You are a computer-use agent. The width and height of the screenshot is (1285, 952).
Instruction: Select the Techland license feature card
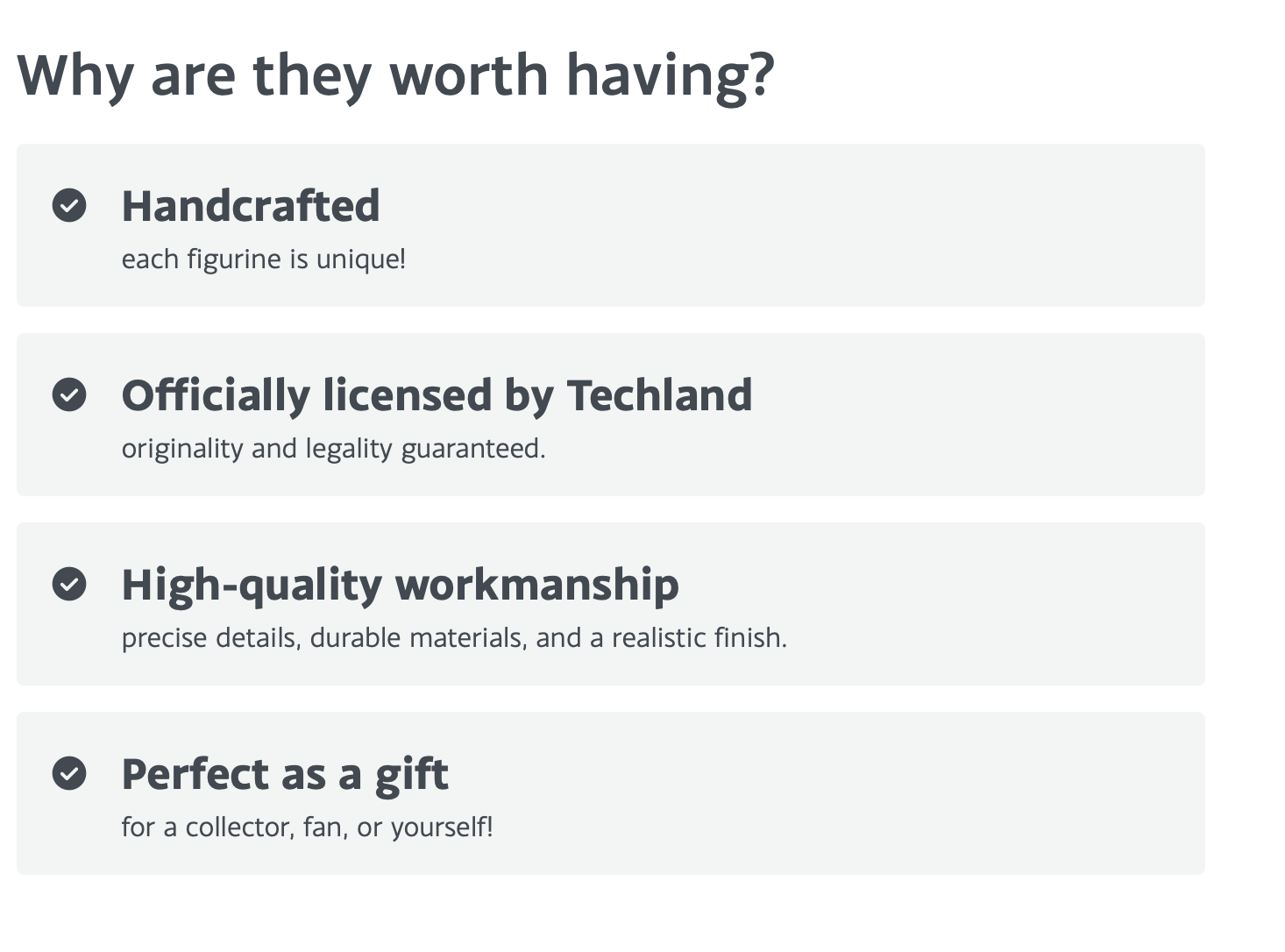point(611,415)
